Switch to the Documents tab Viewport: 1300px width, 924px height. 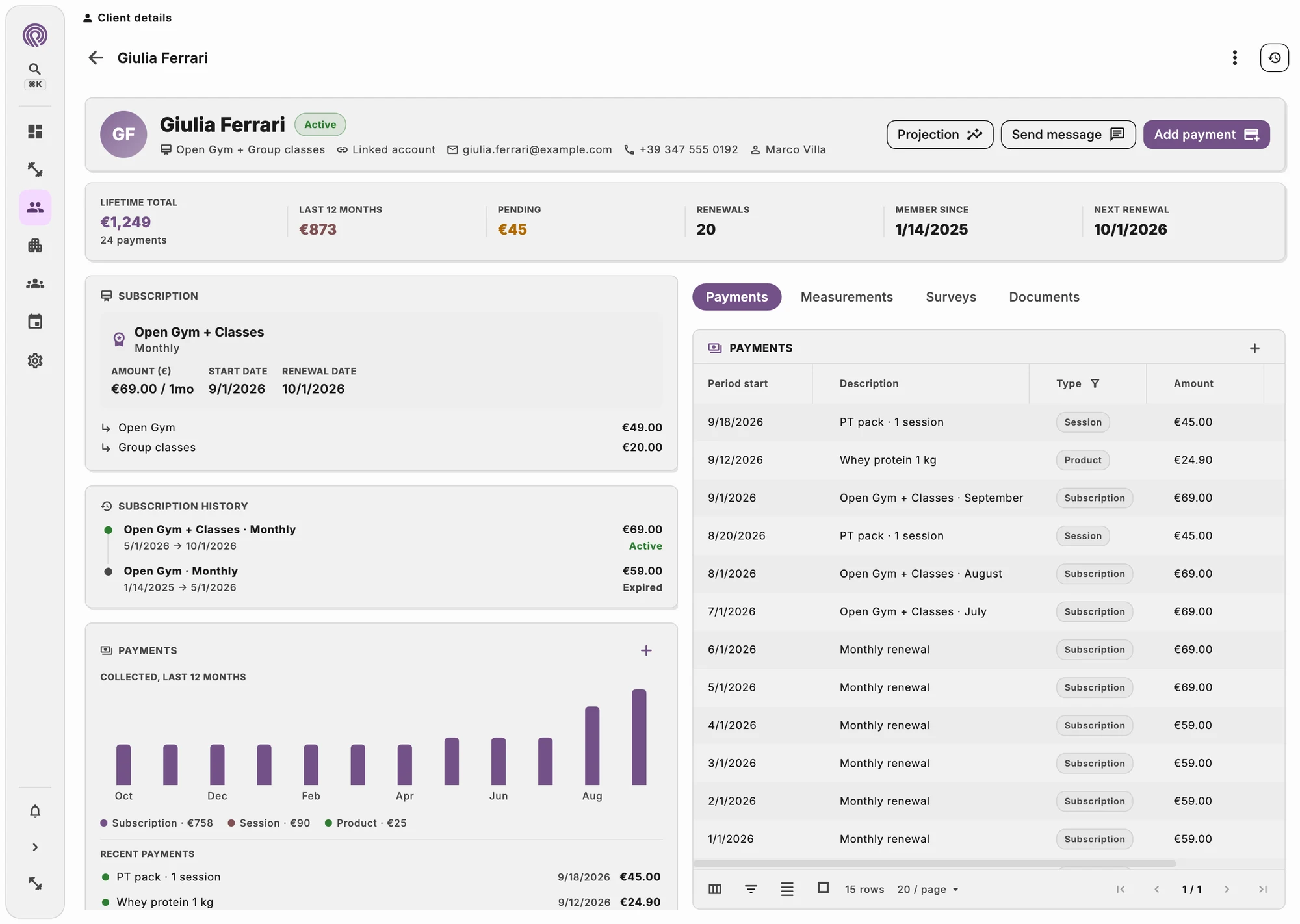[1044, 297]
